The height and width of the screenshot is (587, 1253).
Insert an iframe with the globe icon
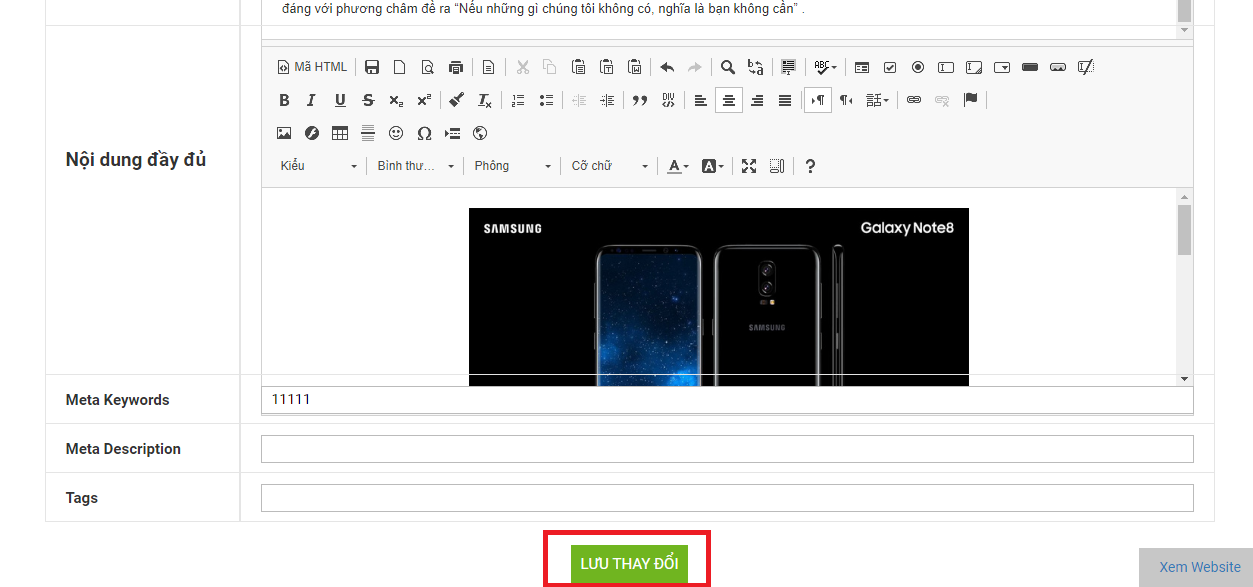point(480,133)
